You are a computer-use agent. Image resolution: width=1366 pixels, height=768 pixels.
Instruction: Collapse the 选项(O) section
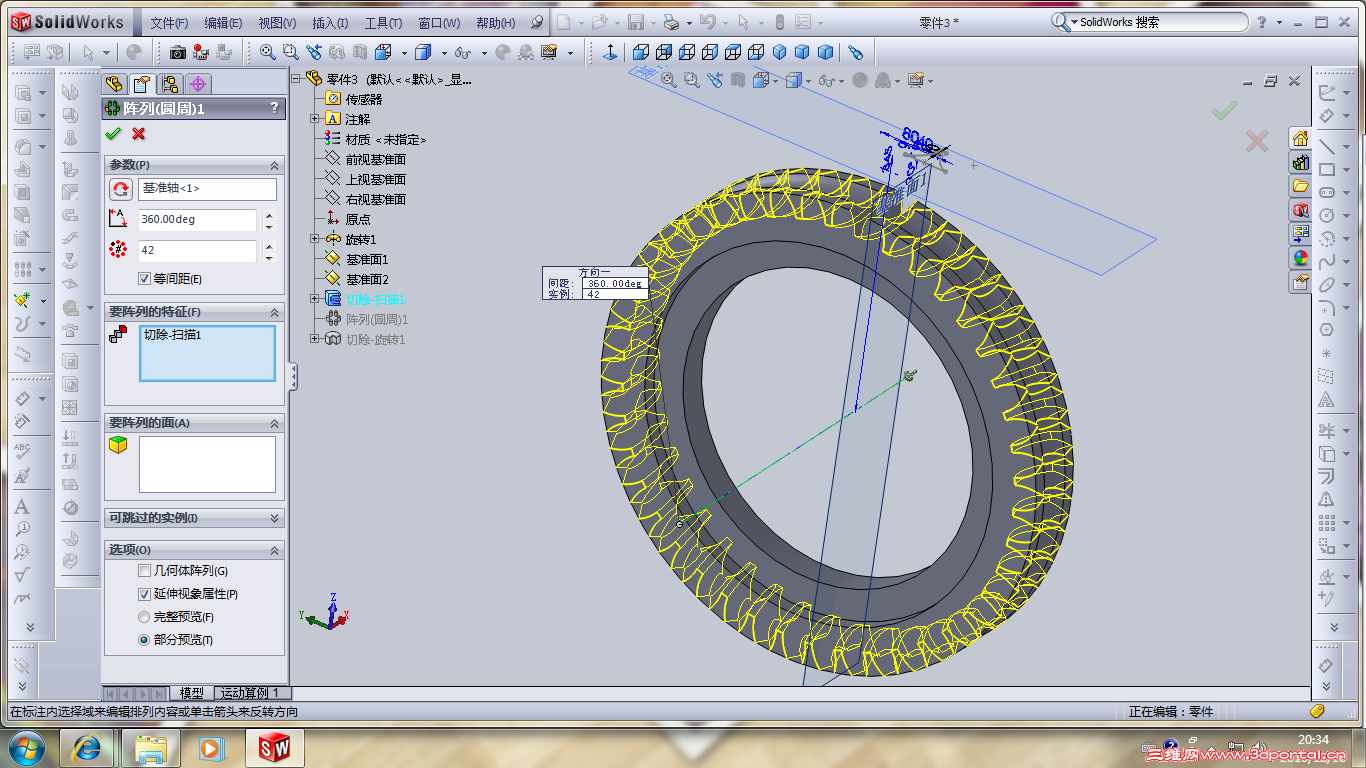tap(275, 550)
